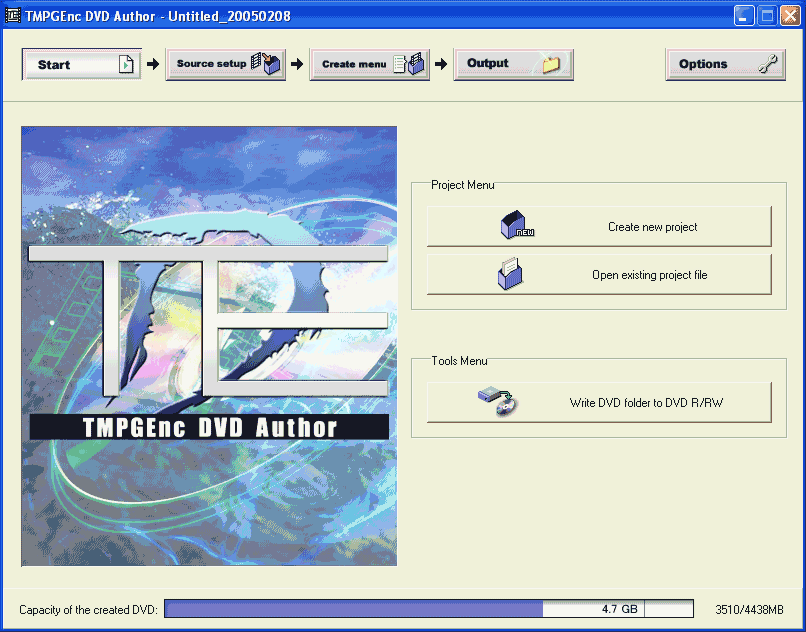Image resolution: width=806 pixels, height=632 pixels.
Task: Open the Options settings
Action: [x=726, y=64]
